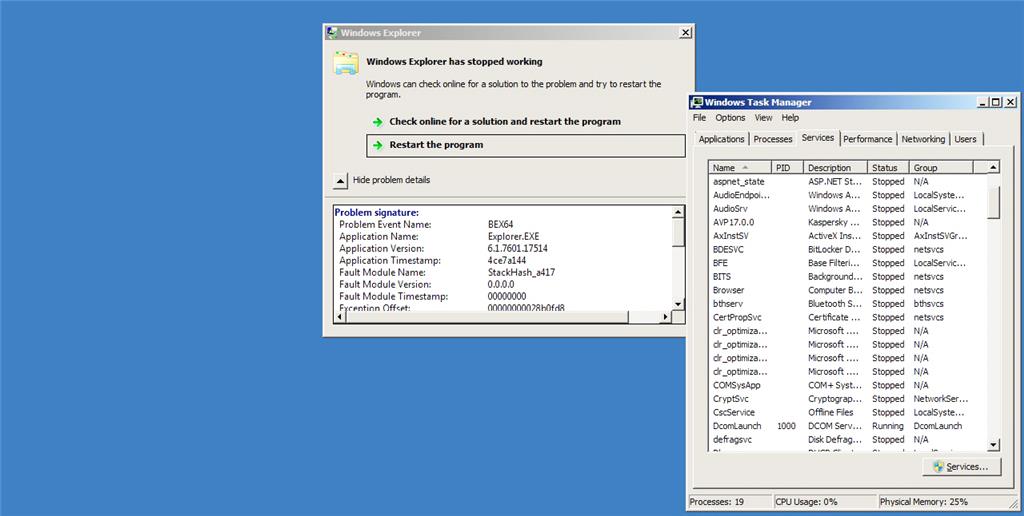Viewport: 1024px width, 516px height.
Task: Click application version 6.1.7601.17514
Action: tap(518, 249)
